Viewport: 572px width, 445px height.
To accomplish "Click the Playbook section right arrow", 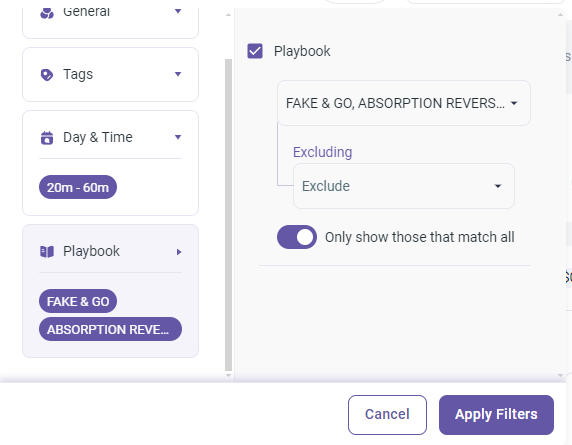I will pos(179,252).
